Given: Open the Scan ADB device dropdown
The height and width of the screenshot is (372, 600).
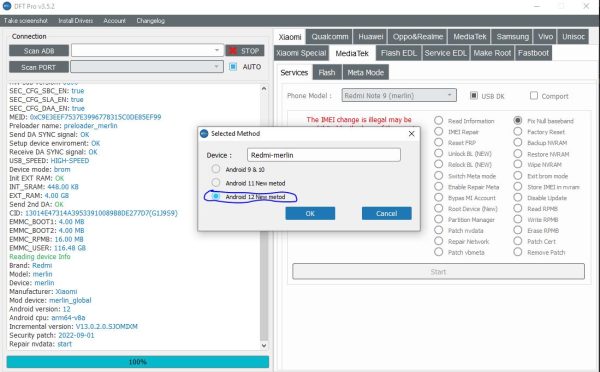Looking at the screenshot, I should coord(147,51).
